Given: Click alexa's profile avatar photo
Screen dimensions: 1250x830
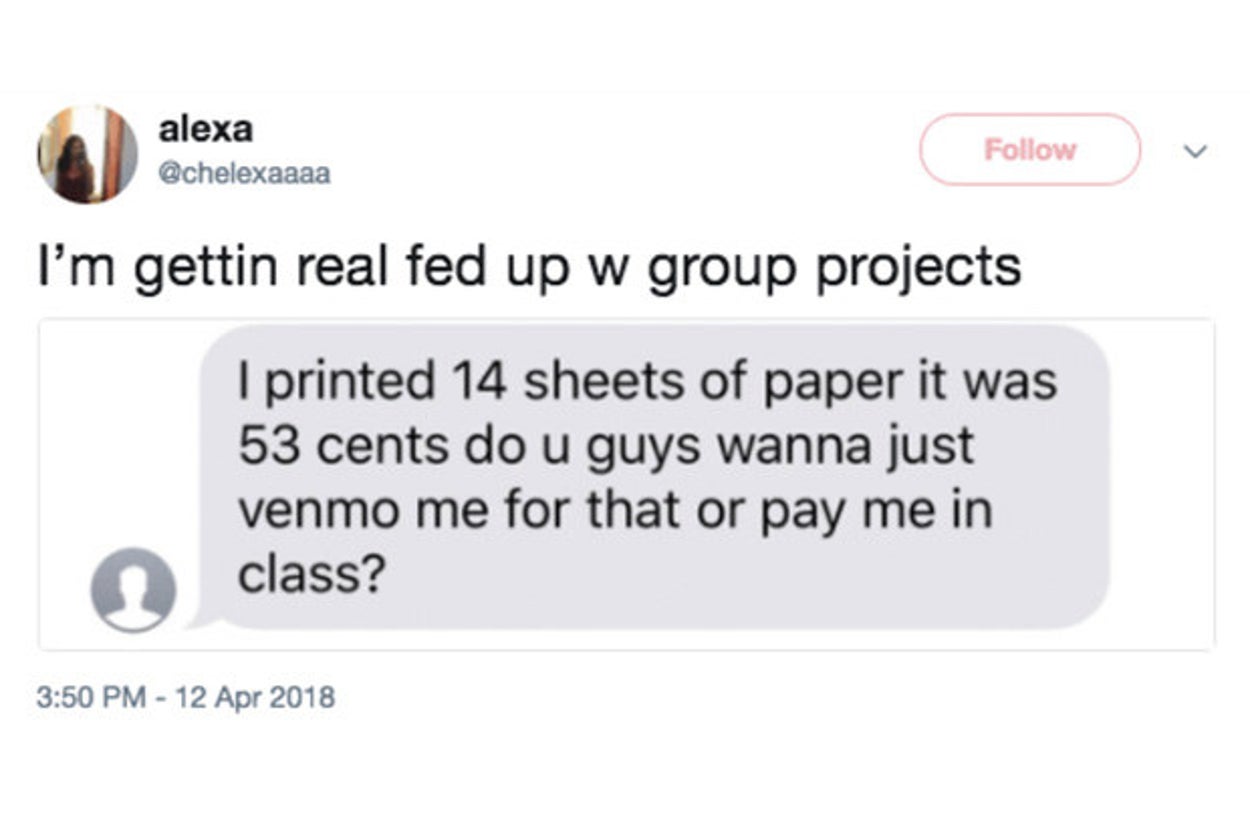Looking at the screenshot, I should [x=88, y=154].
